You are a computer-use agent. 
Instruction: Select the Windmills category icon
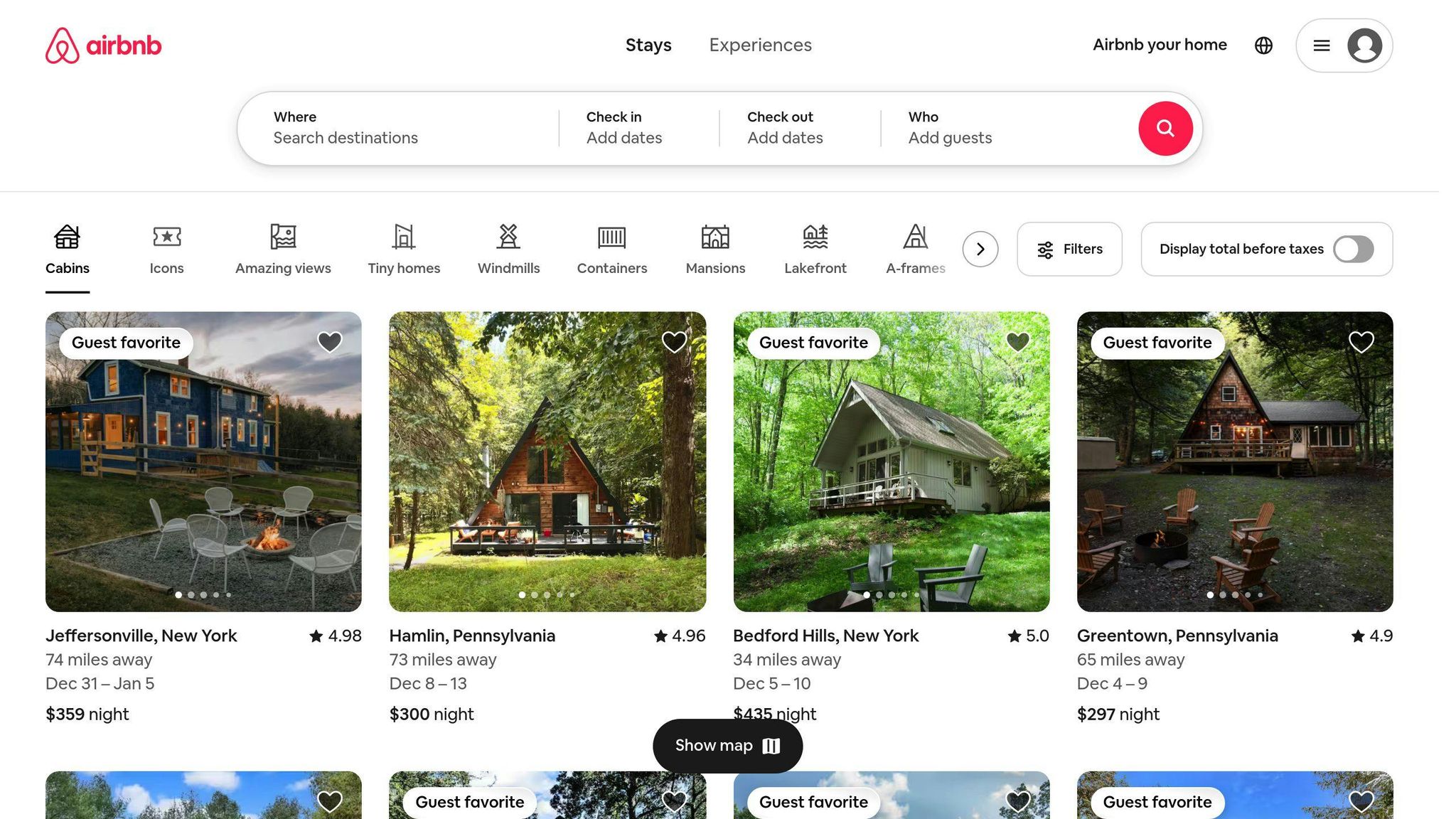(x=508, y=249)
